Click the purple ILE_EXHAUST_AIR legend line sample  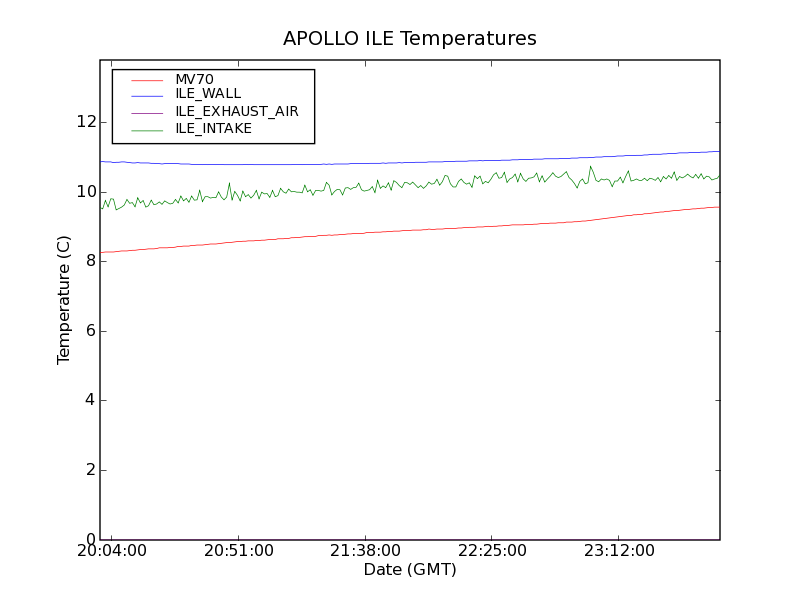(147, 113)
